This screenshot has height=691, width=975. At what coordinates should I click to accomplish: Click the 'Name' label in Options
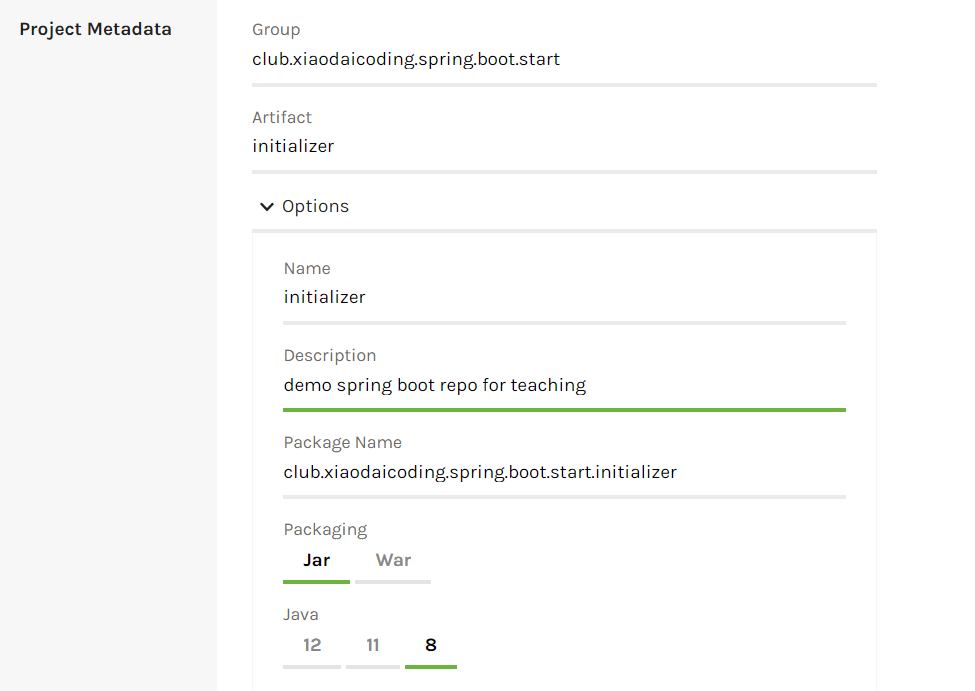click(x=307, y=269)
